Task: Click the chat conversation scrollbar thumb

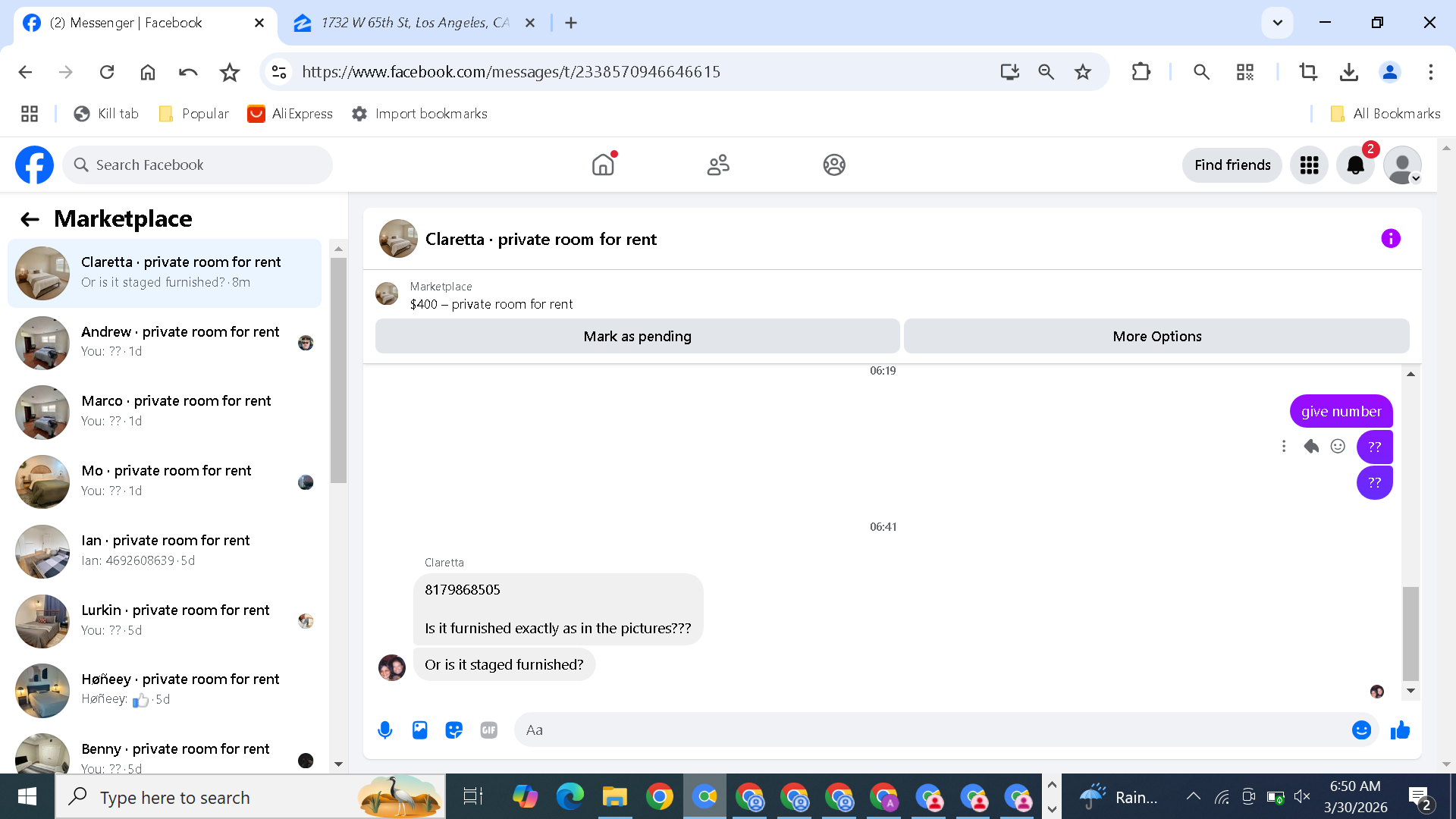Action: (1410, 633)
